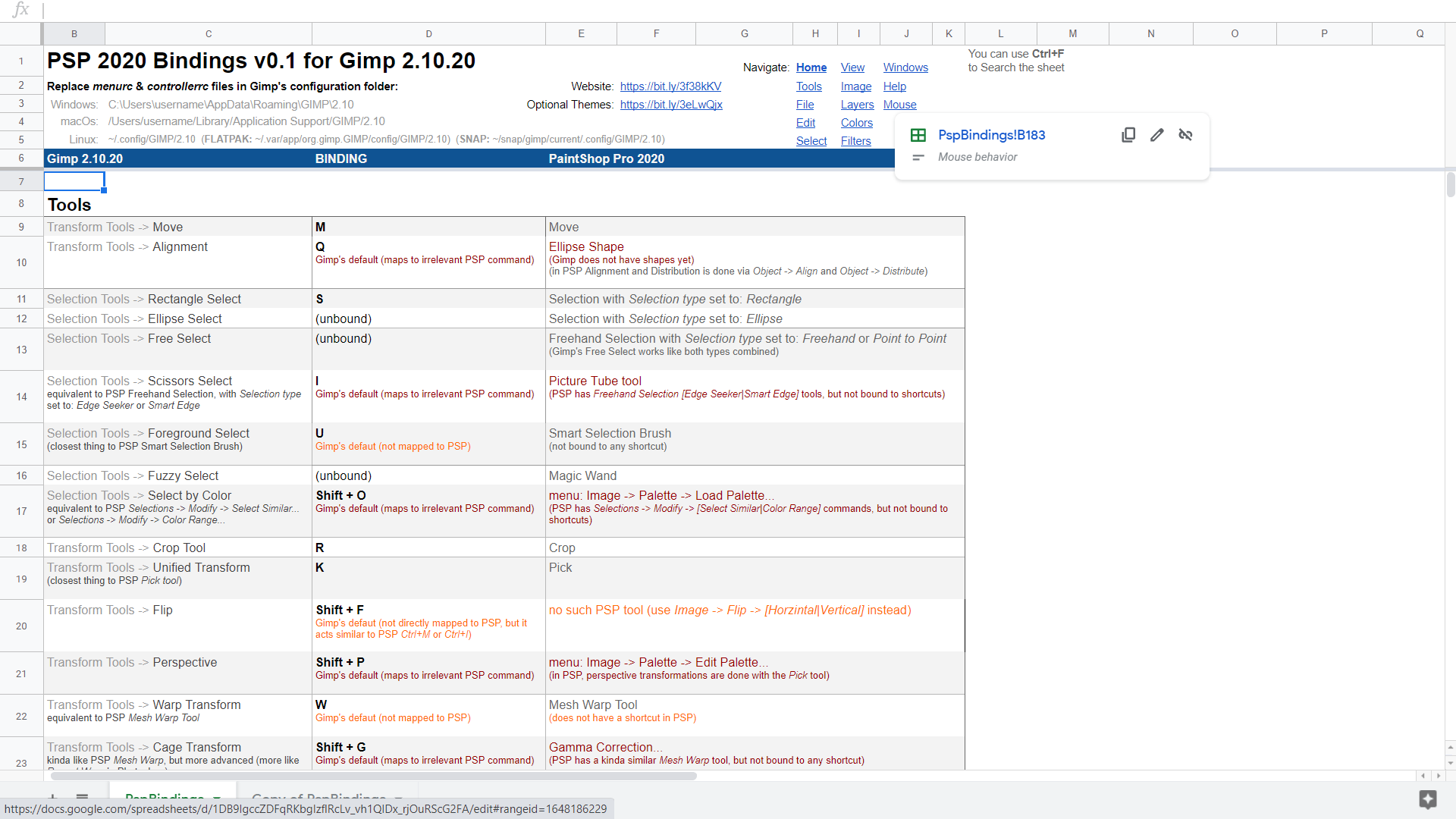
Task: Select the 'Transform Tools -> Perspective' cell
Action: point(178,673)
